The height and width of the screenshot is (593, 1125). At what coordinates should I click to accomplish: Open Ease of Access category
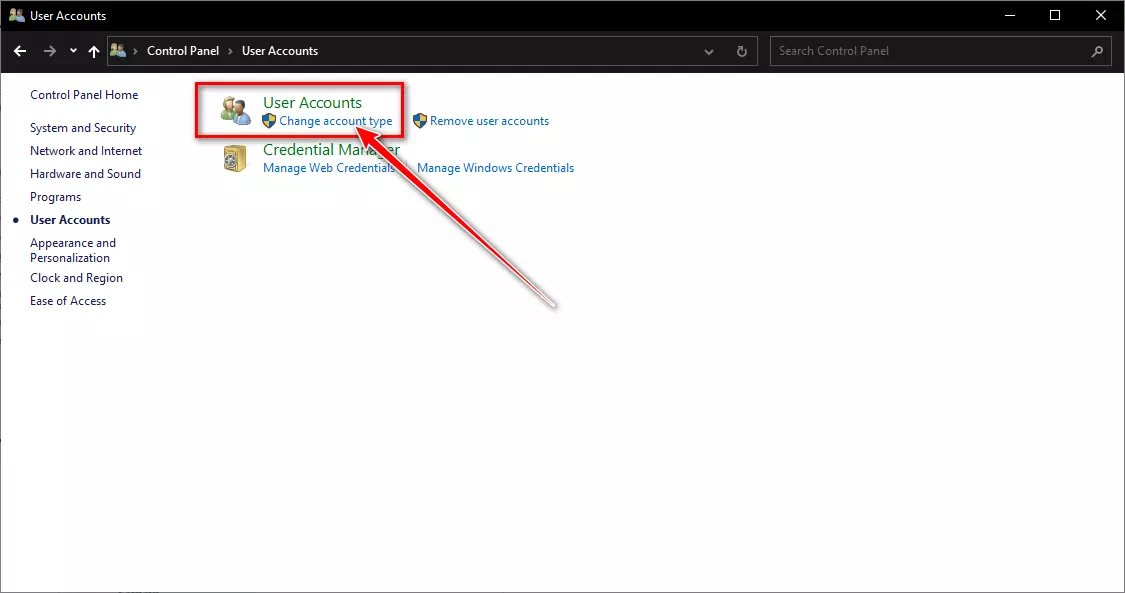coord(68,301)
